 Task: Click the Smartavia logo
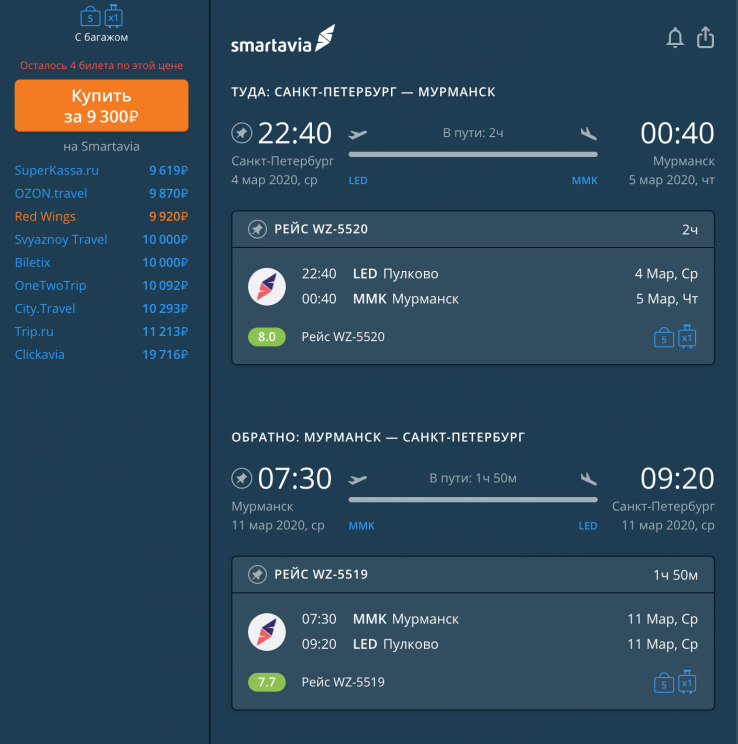pos(283,39)
